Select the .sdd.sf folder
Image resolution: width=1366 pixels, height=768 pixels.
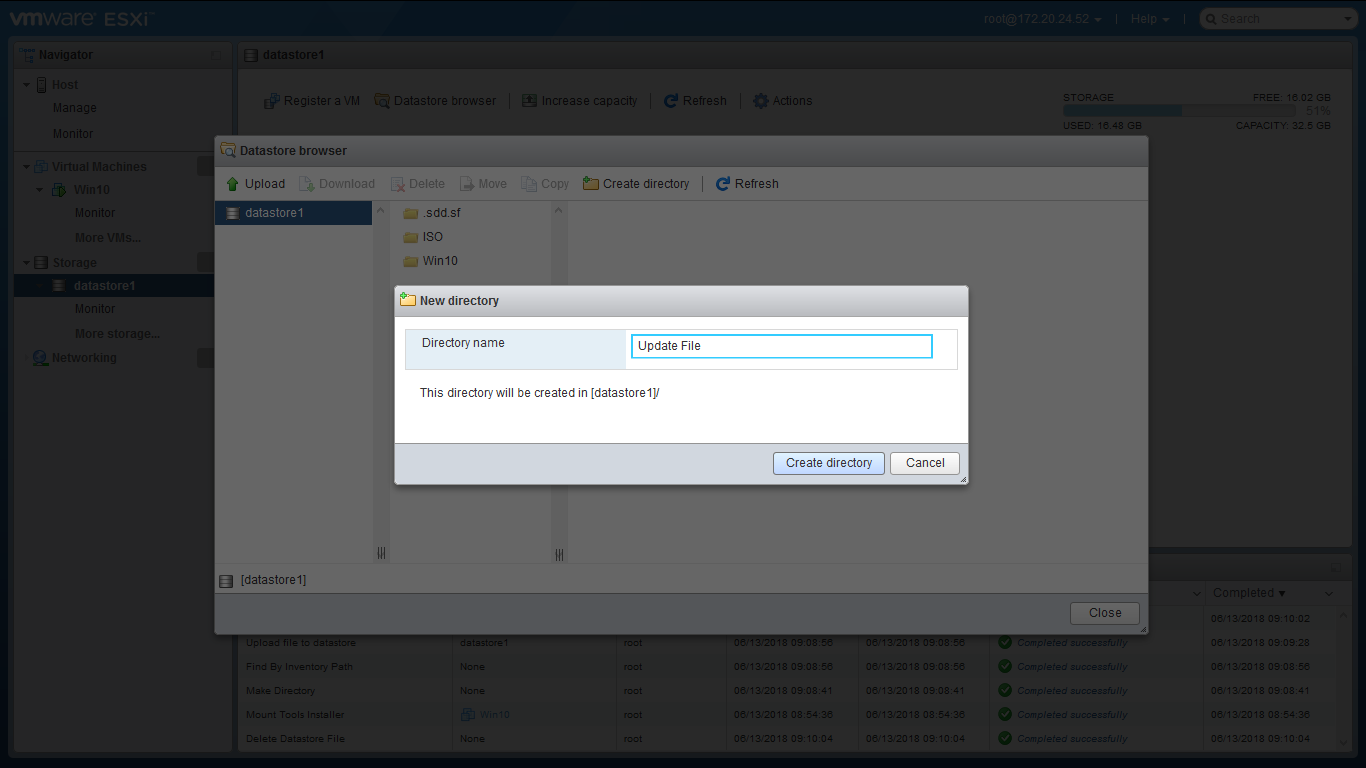440,213
